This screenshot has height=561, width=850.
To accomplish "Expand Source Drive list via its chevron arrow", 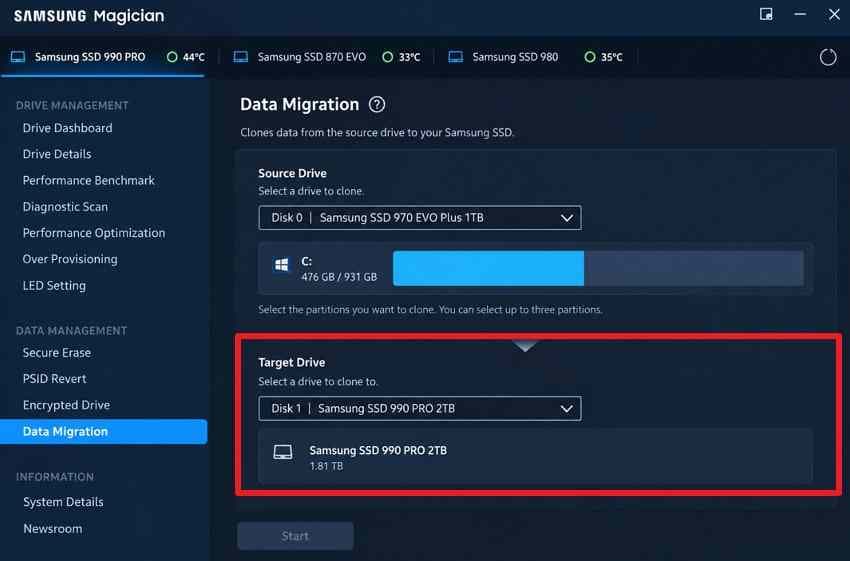I will coord(567,218).
